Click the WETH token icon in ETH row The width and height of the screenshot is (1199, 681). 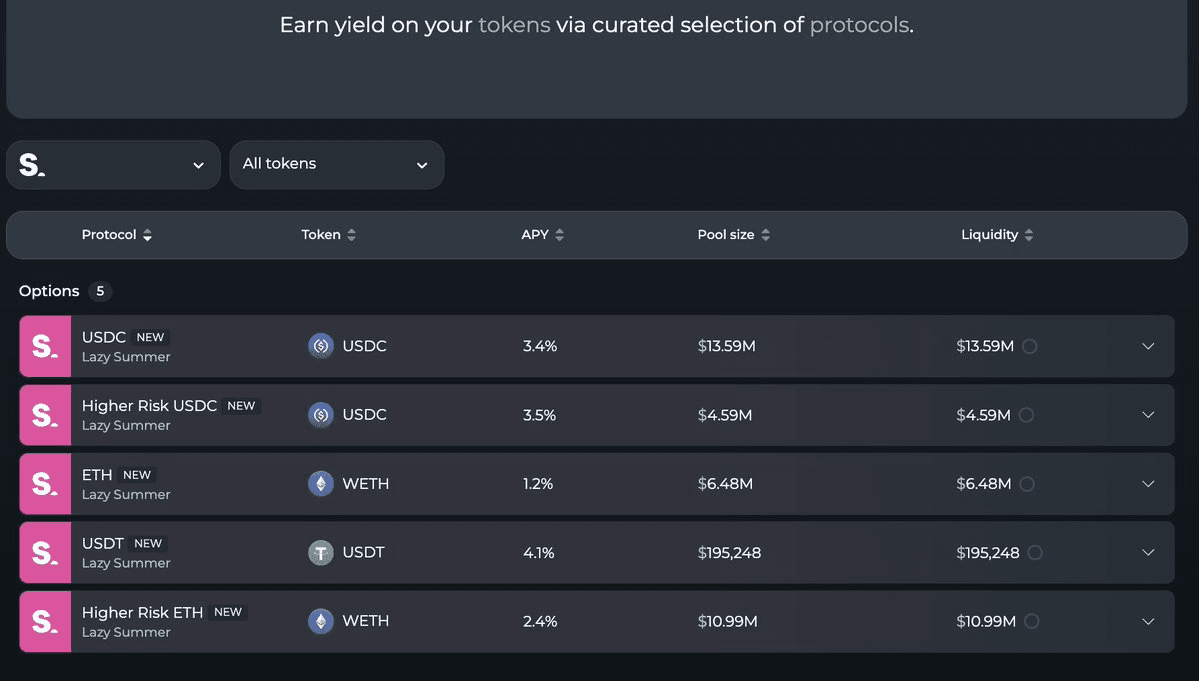(x=320, y=484)
